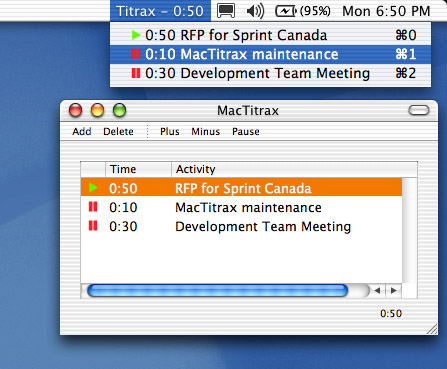This screenshot has width=447, height=369.
Task: Click Minus toolbar button
Action: pyautogui.click(x=206, y=132)
